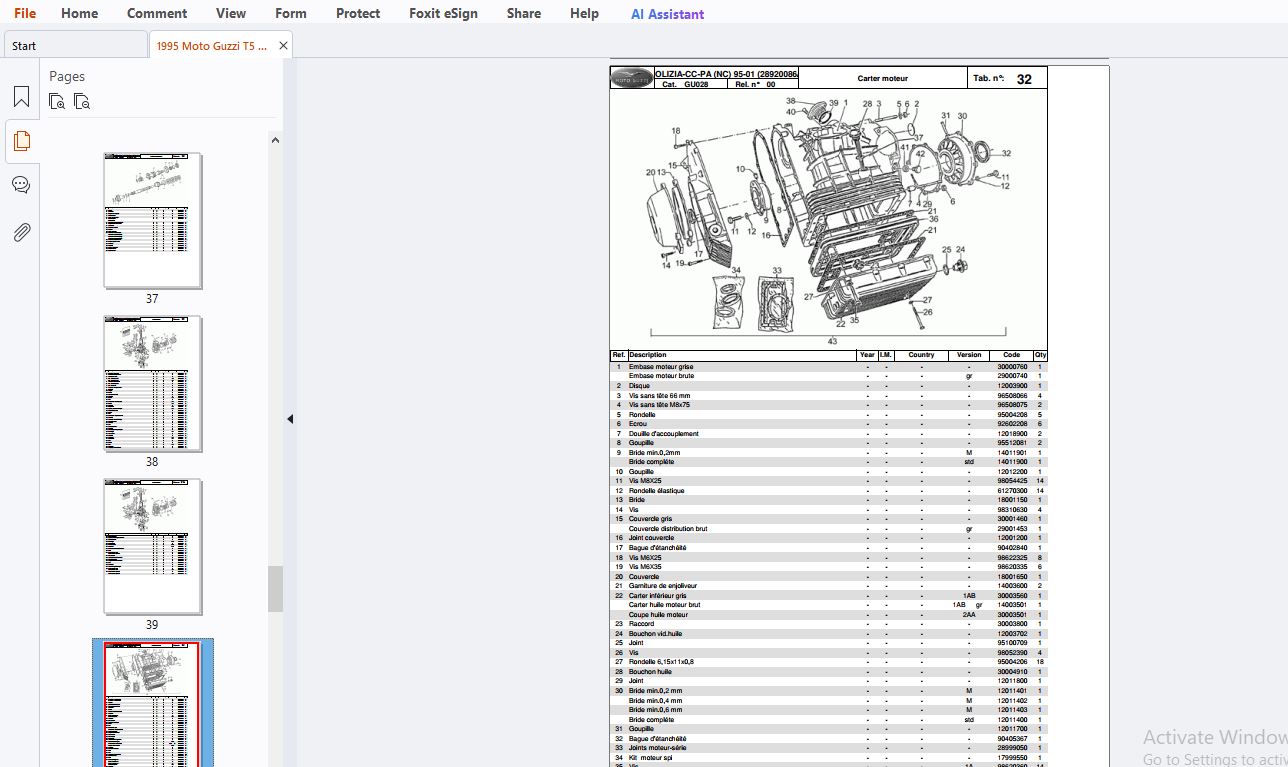Collapse the navigation panel with side arrow

tap(290, 419)
